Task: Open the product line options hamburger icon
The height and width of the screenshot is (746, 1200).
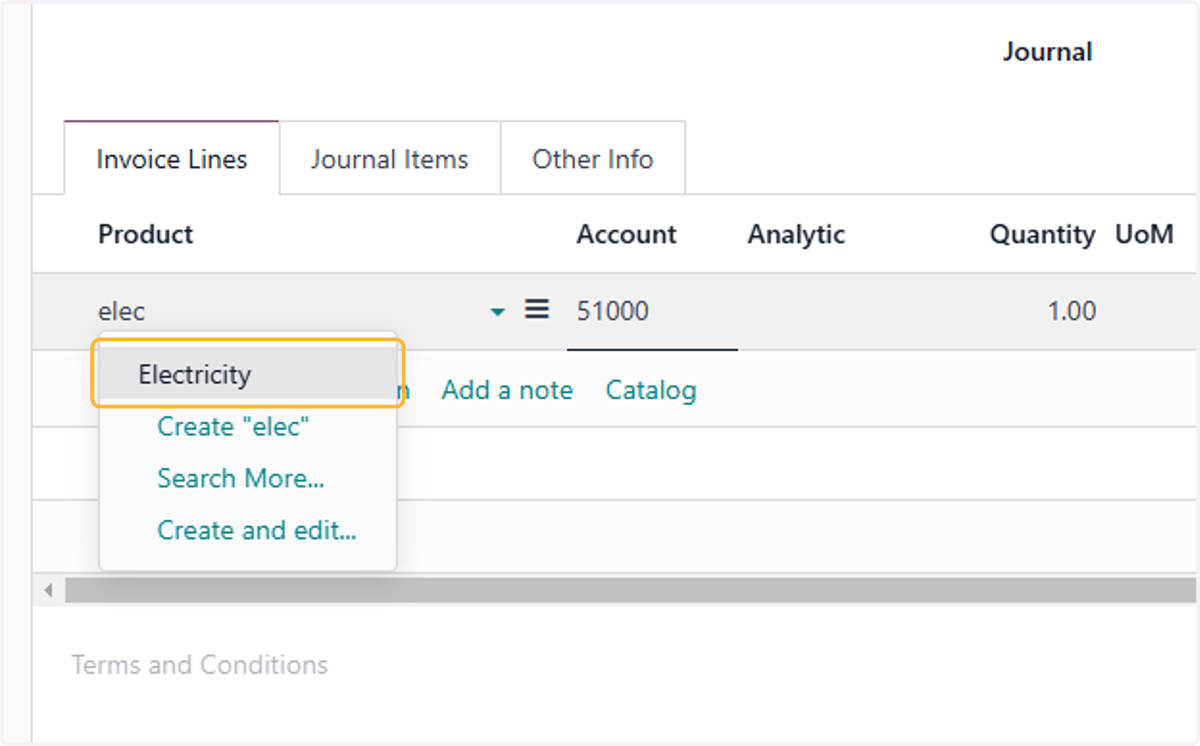Action: 537,310
